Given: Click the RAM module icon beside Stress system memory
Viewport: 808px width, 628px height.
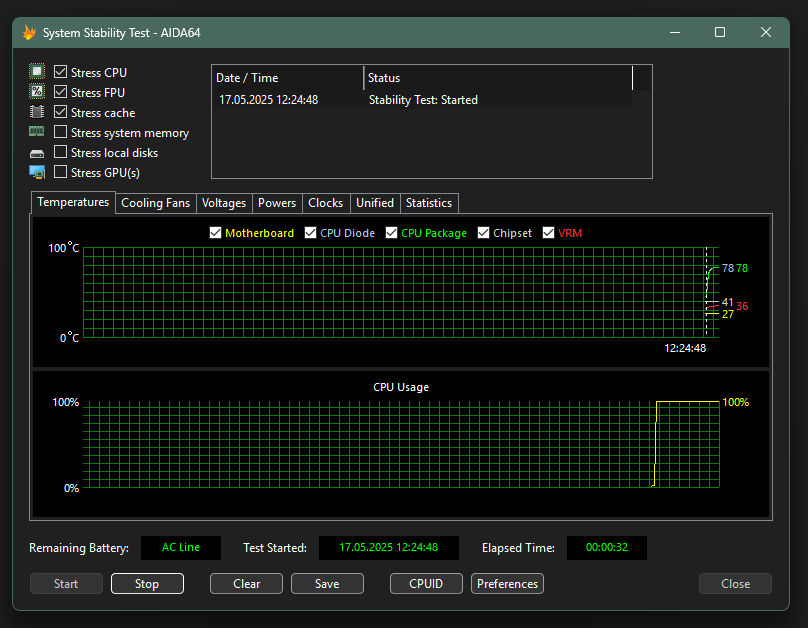Looking at the screenshot, I should click(x=37, y=132).
